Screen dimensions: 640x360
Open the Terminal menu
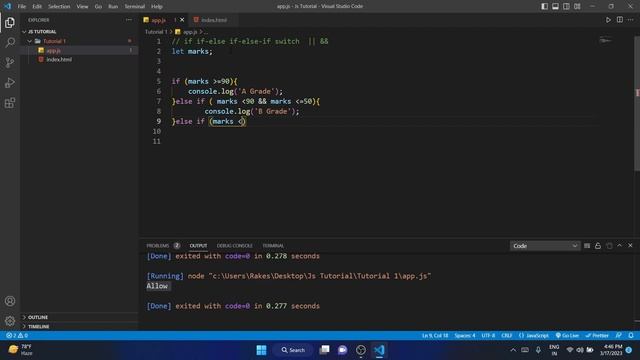tap(135, 6)
